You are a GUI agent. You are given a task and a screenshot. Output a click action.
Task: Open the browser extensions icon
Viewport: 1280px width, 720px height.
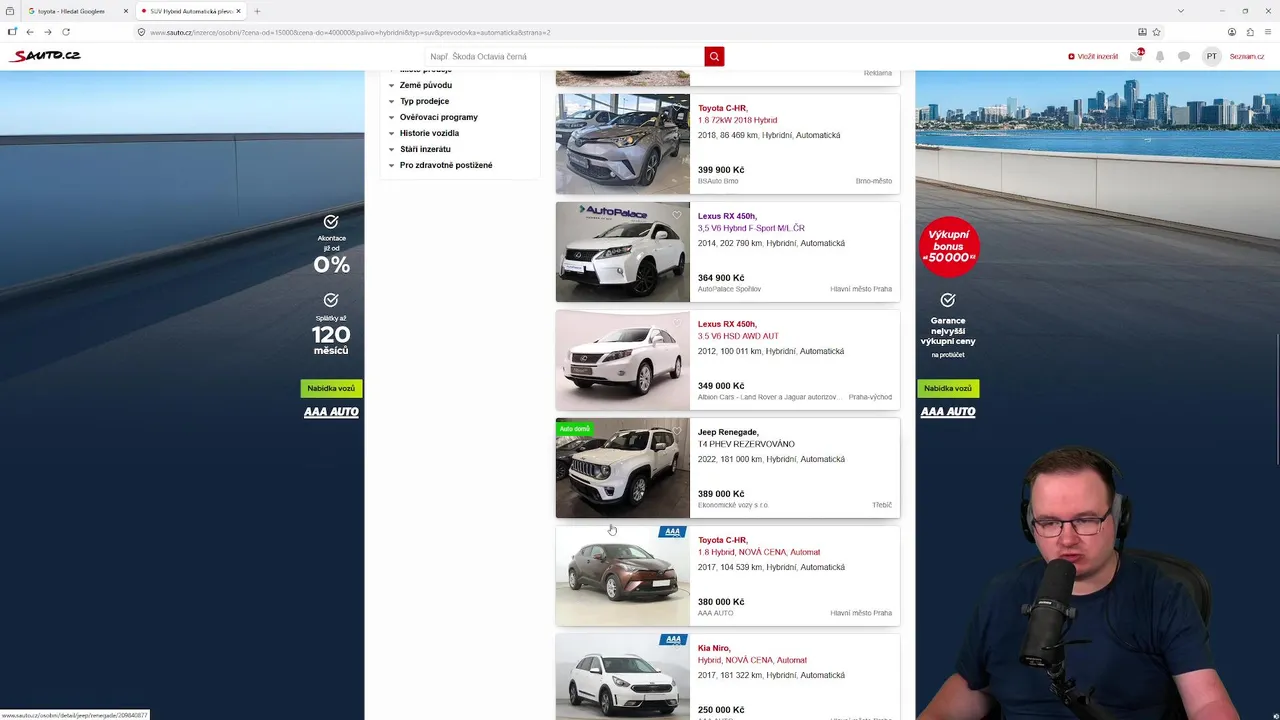point(1250,32)
